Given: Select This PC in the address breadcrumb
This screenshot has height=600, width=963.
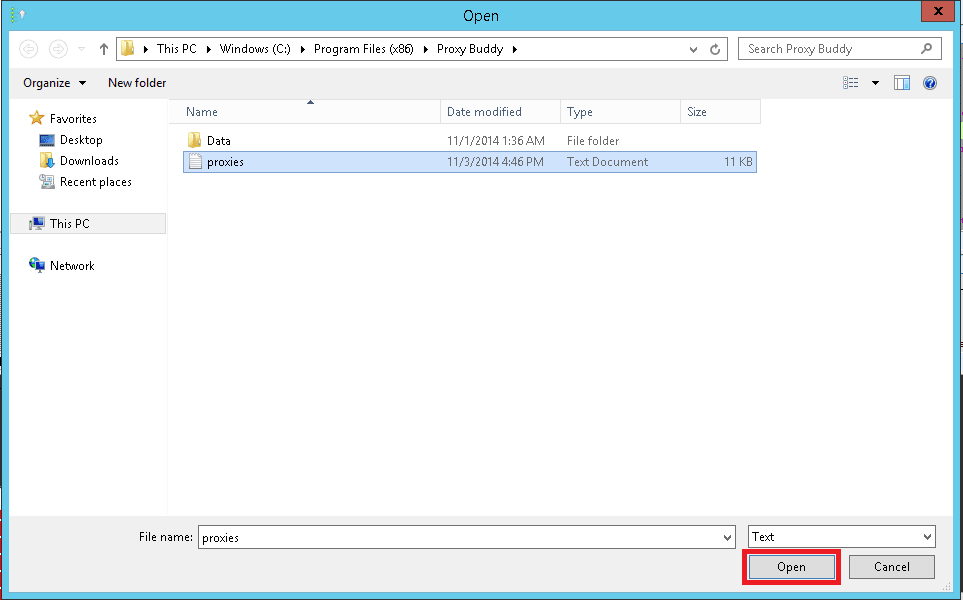Looking at the screenshot, I should pos(177,49).
